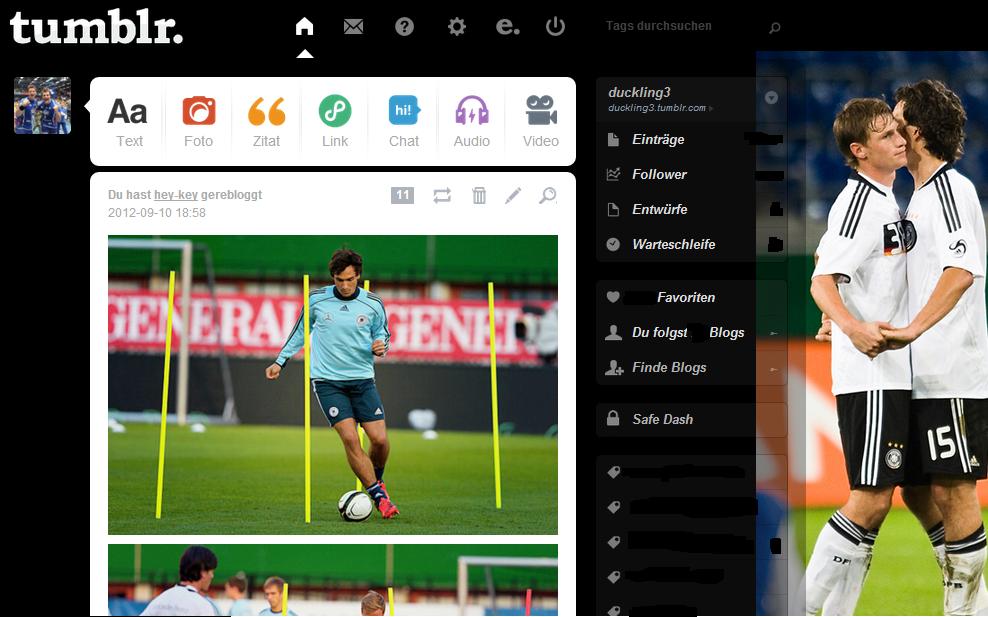The image size is (988, 617).
Task: Click the search magnifier in top bar
Action: click(x=775, y=27)
